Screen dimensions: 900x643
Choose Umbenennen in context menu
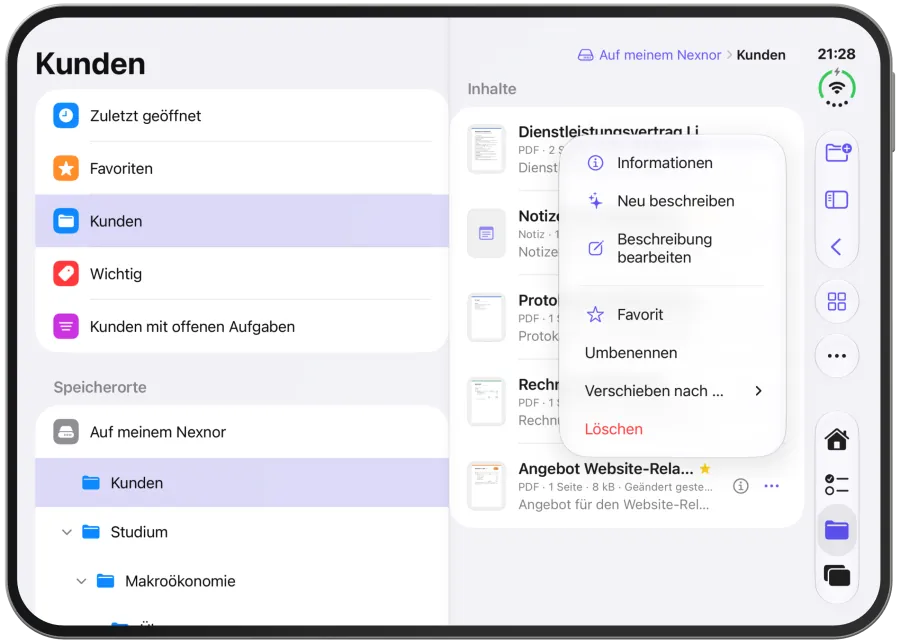coord(672,353)
